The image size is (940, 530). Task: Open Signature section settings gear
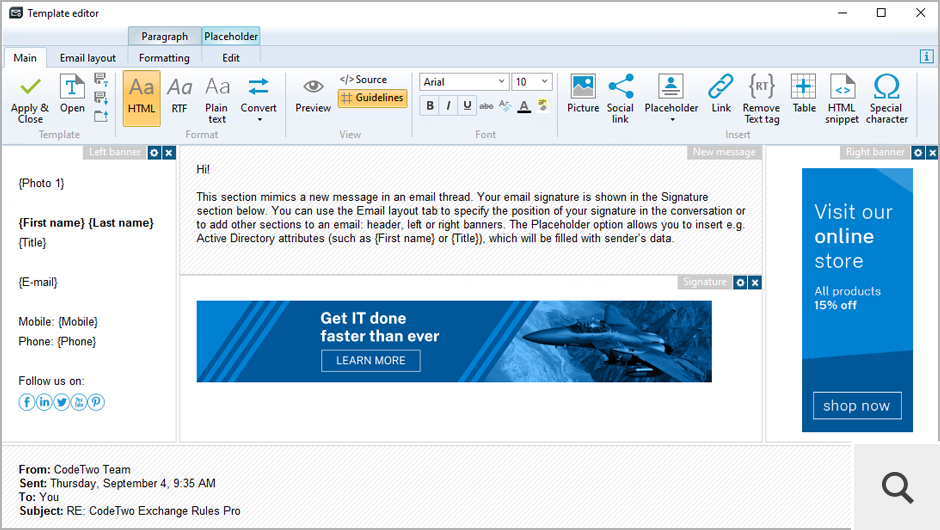(x=740, y=282)
